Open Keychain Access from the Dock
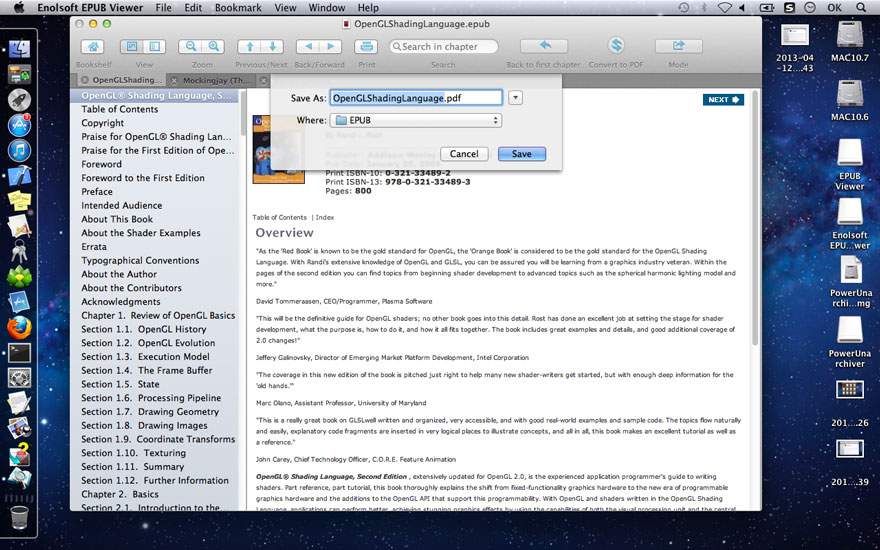This screenshot has height=550, width=880. coord(19,251)
